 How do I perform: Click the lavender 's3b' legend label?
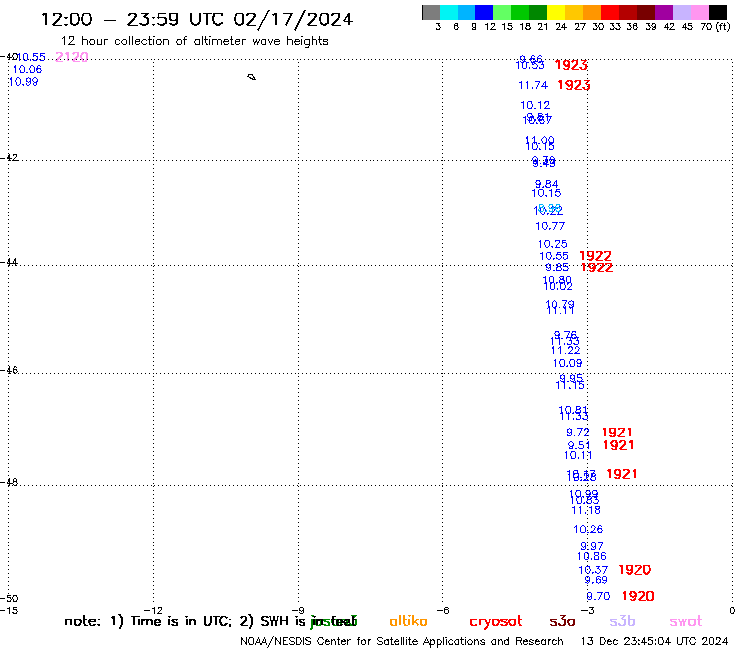[x=622, y=621]
